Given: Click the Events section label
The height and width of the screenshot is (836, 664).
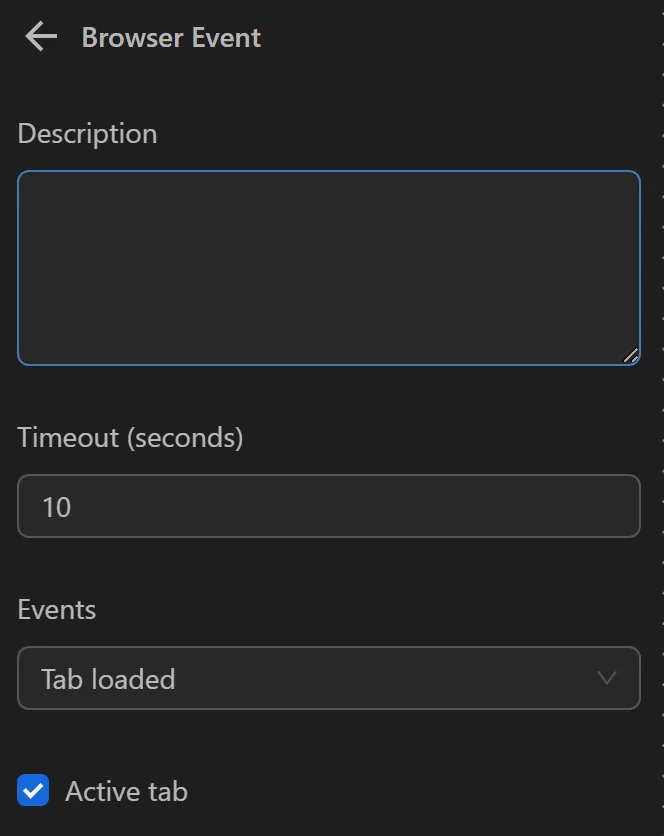Looking at the screenshot, I should [57, 610].
